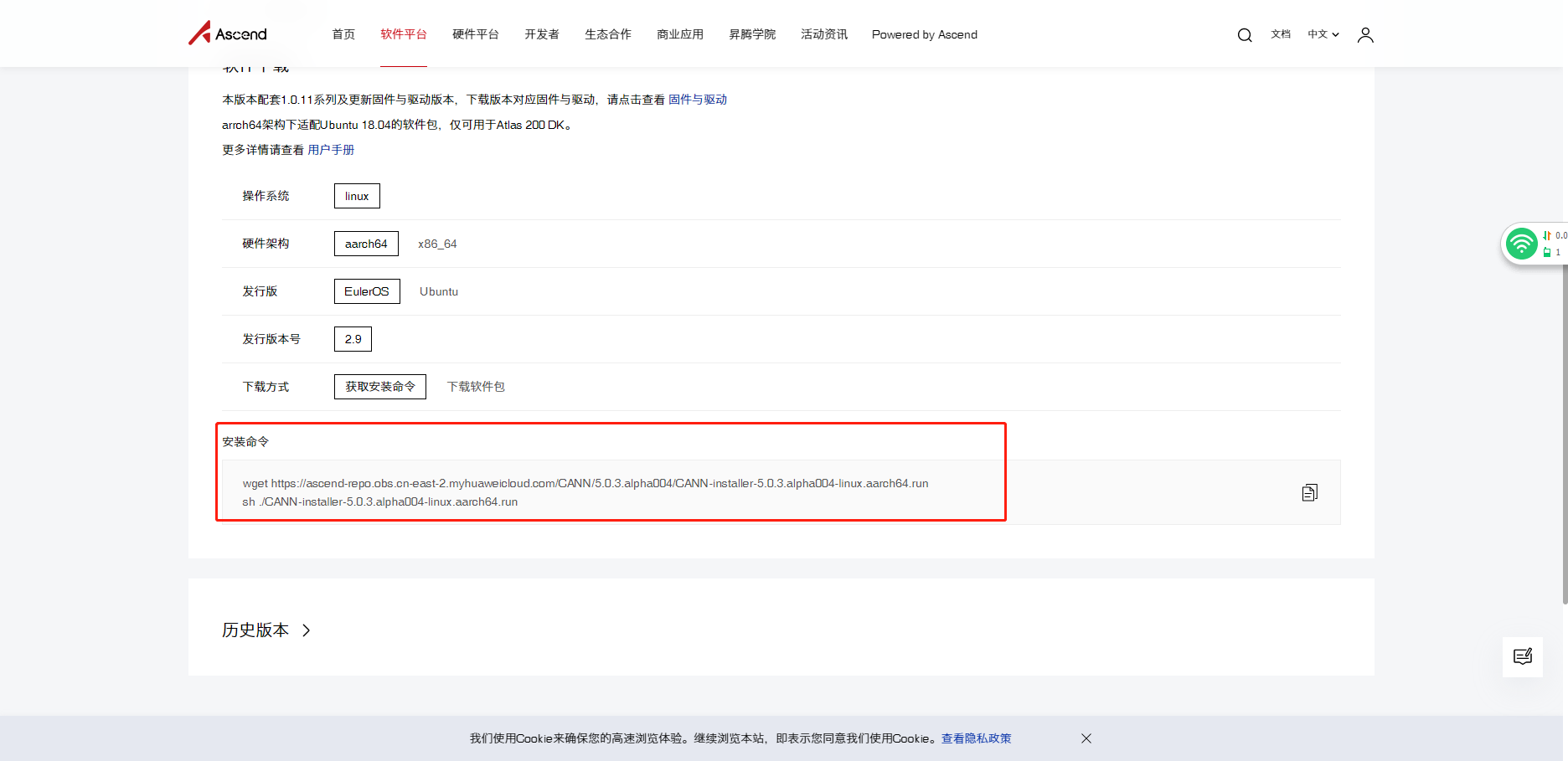The image size is (1568, 761).
Task: Click the 硬件架构 row label
Action: (x=266, y=244)
